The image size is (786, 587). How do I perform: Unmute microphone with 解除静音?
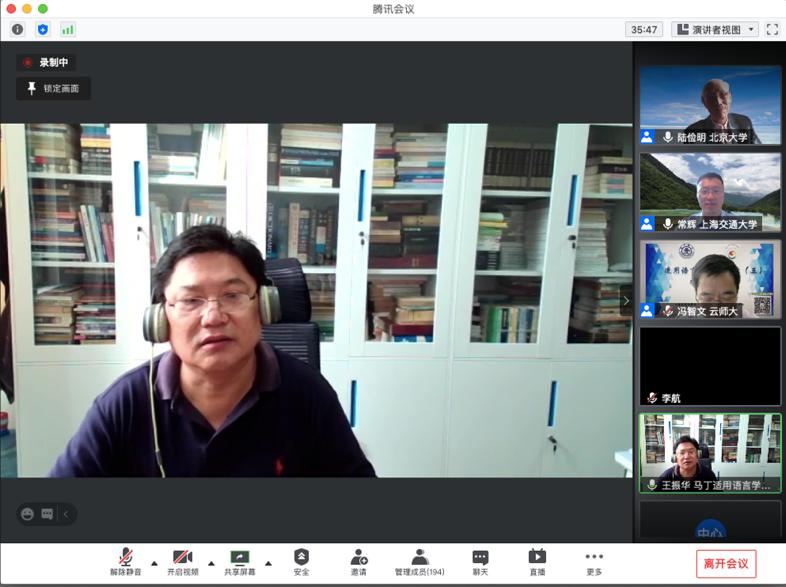point(125,562)
